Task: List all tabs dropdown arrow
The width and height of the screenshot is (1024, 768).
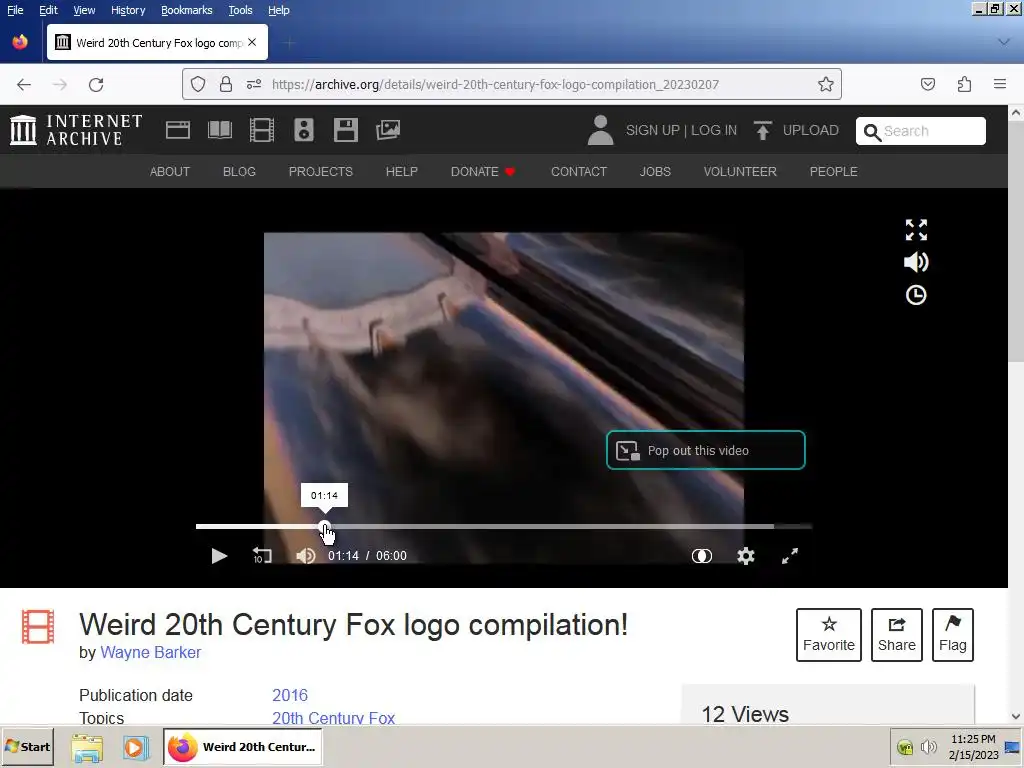Action: coord(1004,42)
